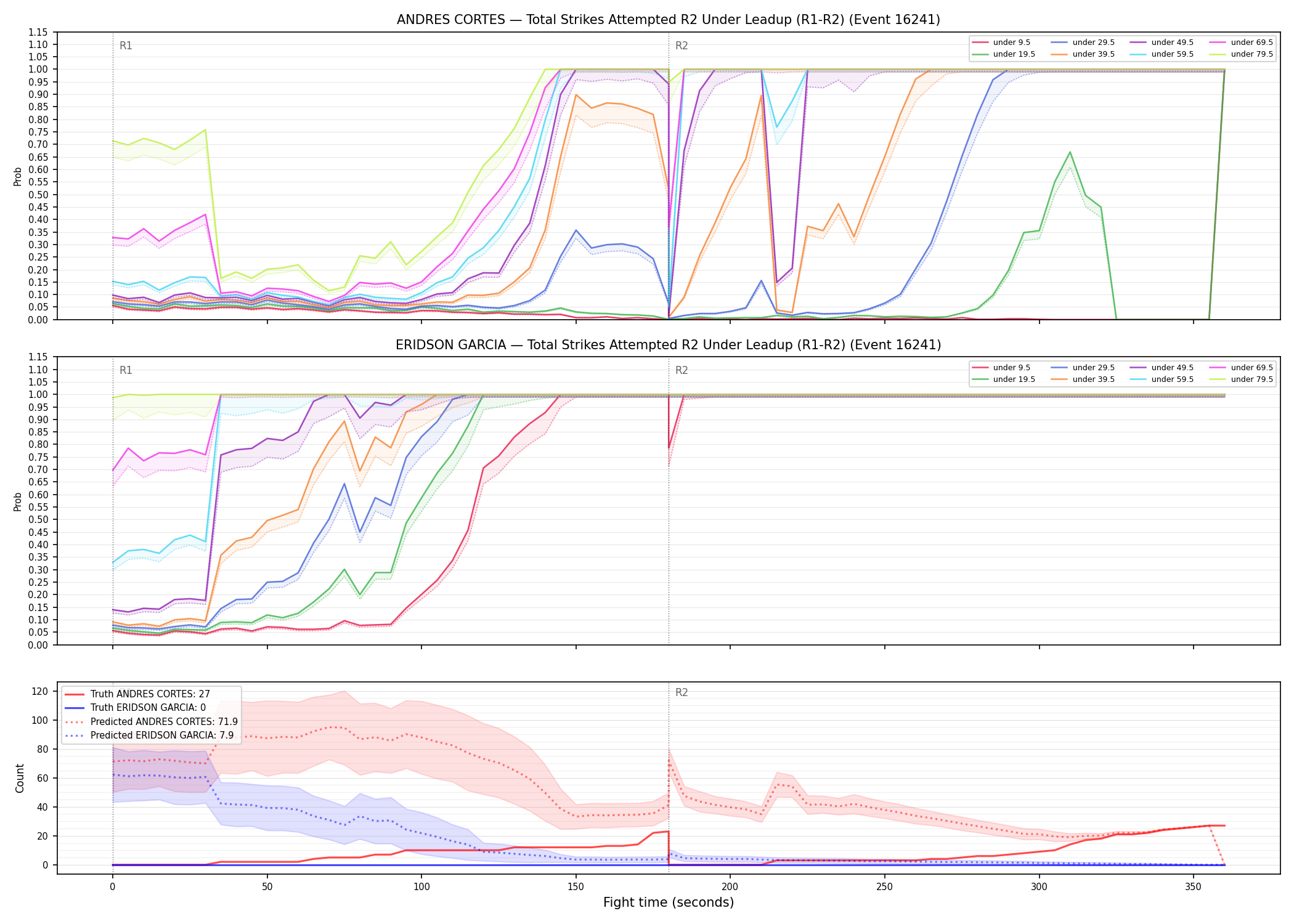The height and width of the screenshot is (924, 1294).
Task: Click x-axis tick label 0
Action: [113, 887]
